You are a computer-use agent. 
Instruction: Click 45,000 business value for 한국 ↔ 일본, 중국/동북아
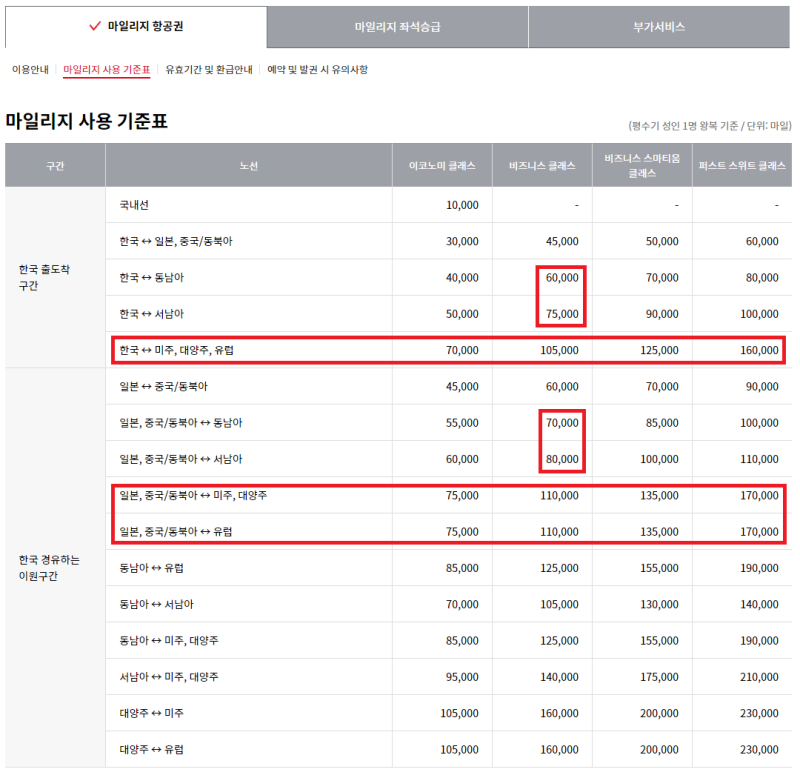click(x=562, y=241)
